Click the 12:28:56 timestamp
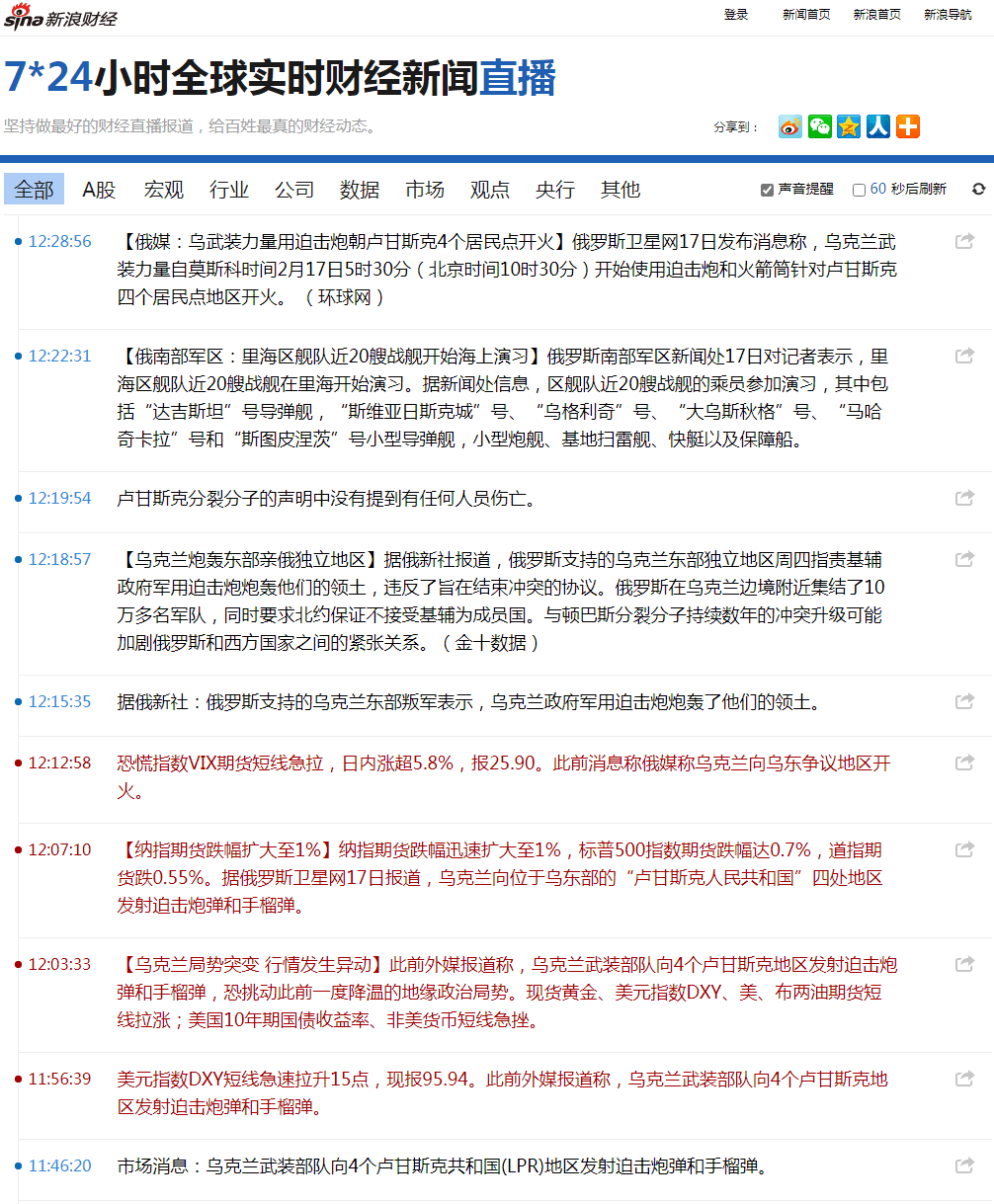This screenshot has height=1204, width=994. [x=59, y=241]
